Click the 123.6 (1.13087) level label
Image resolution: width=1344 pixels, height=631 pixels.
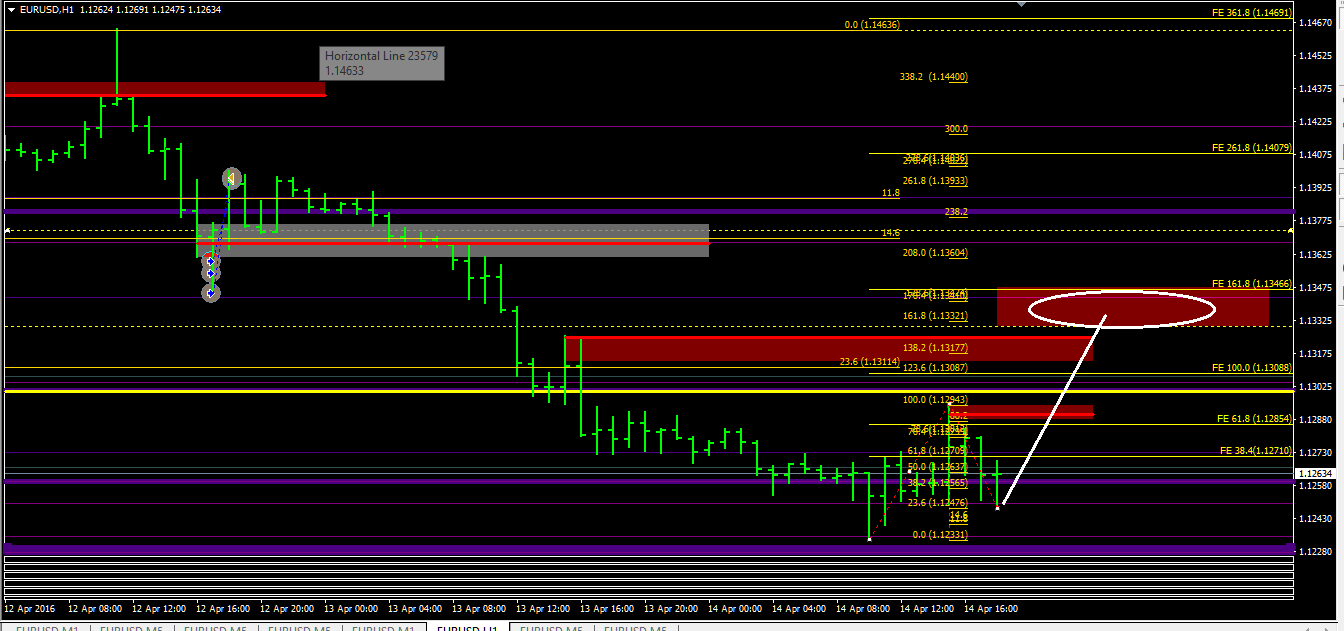pyautogui.click(x=935, y=368)
